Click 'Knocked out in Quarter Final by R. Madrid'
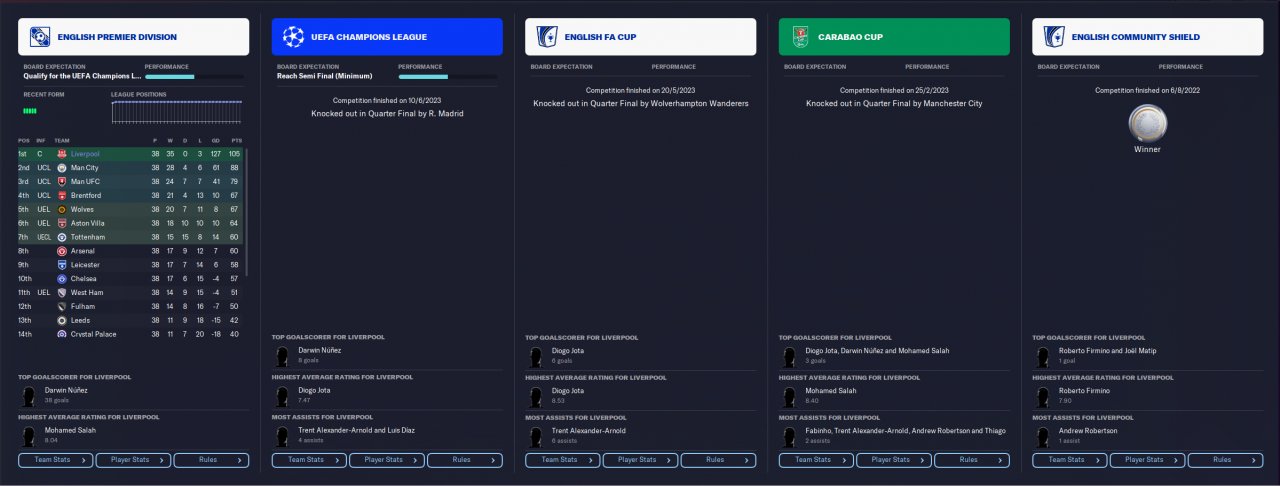Image resolution: width=1280 pixels, height=486 pixels. 387,113
